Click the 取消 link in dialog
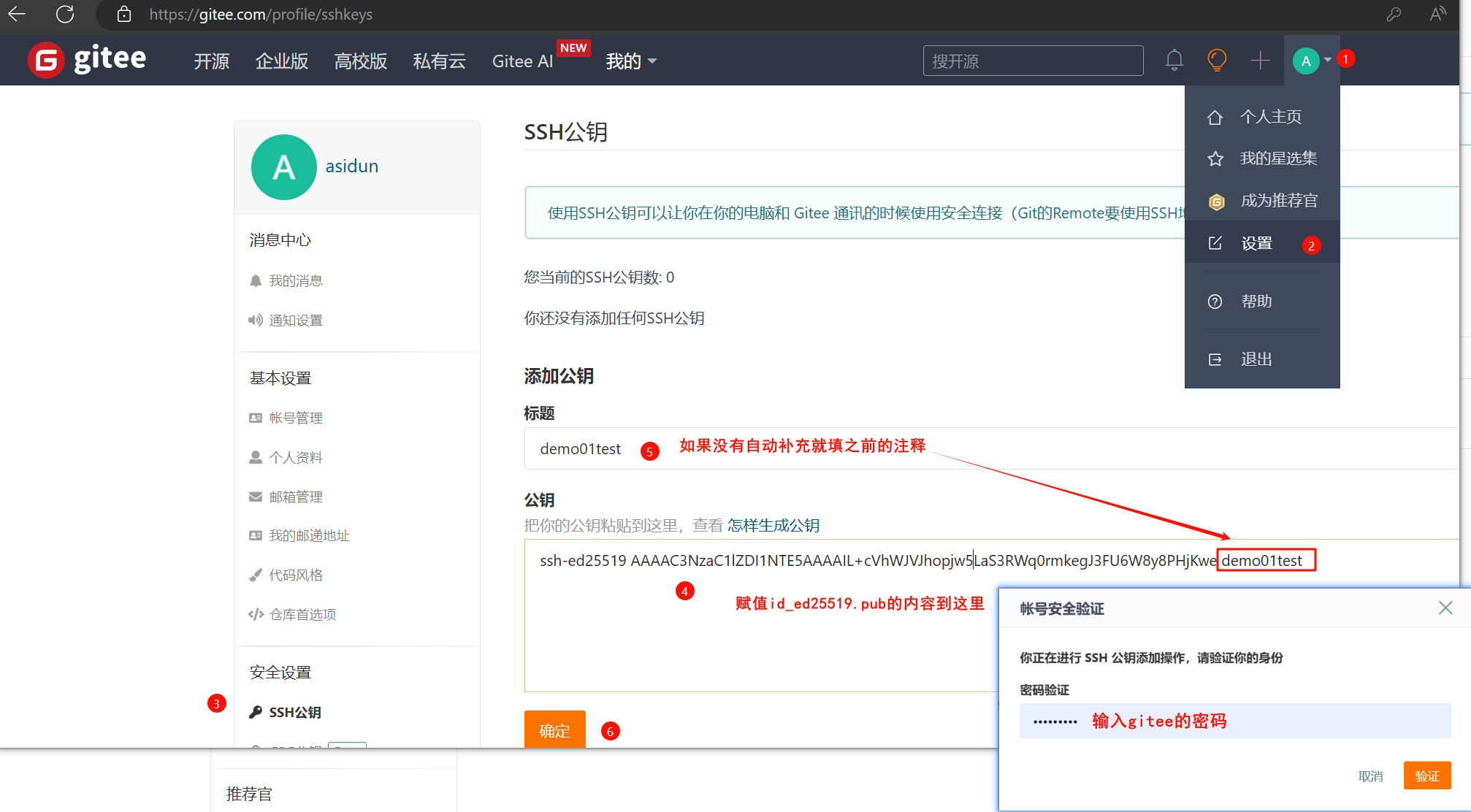 [1370, 776]
